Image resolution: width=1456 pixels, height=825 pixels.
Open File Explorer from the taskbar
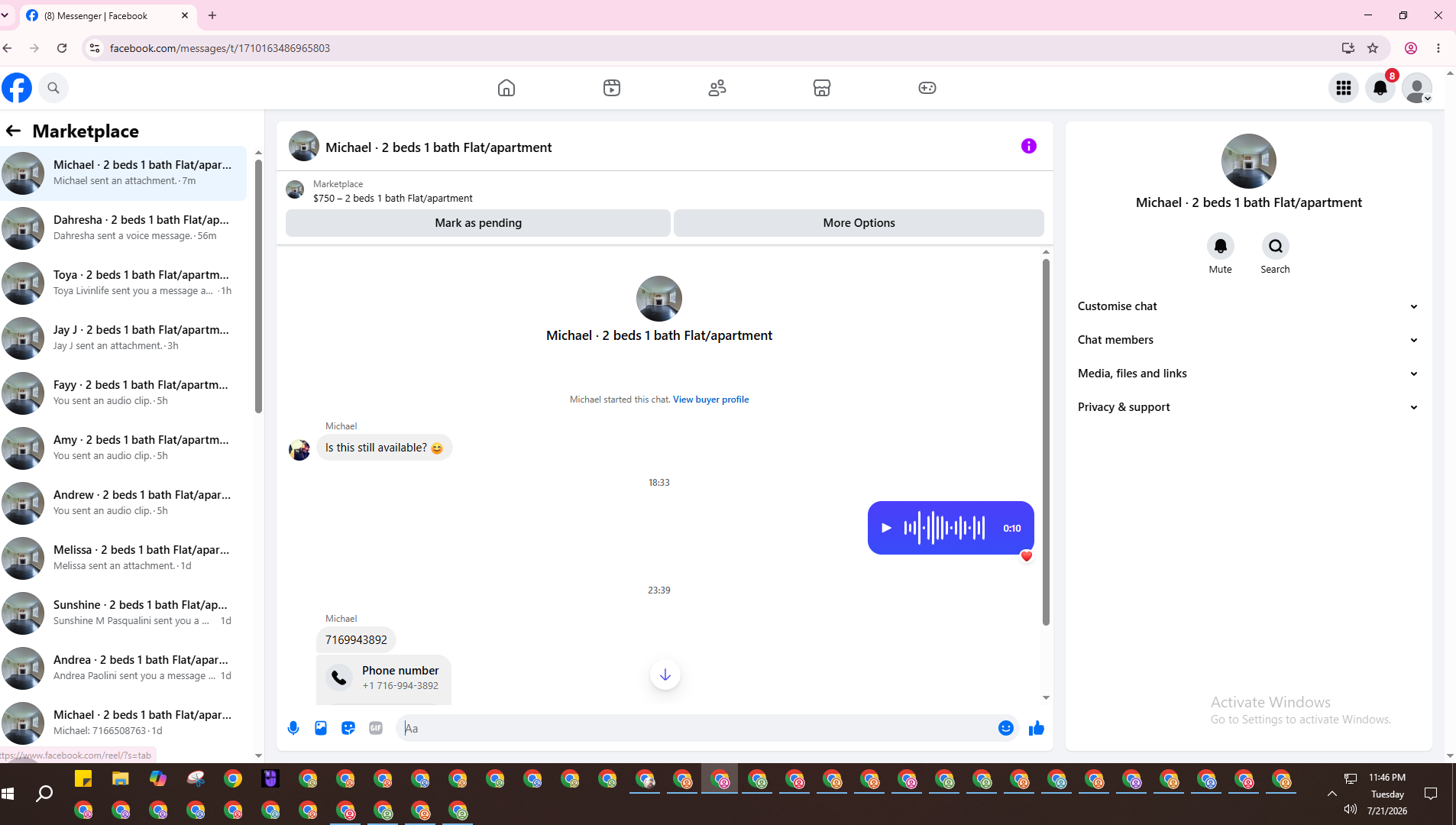[120, 778]
